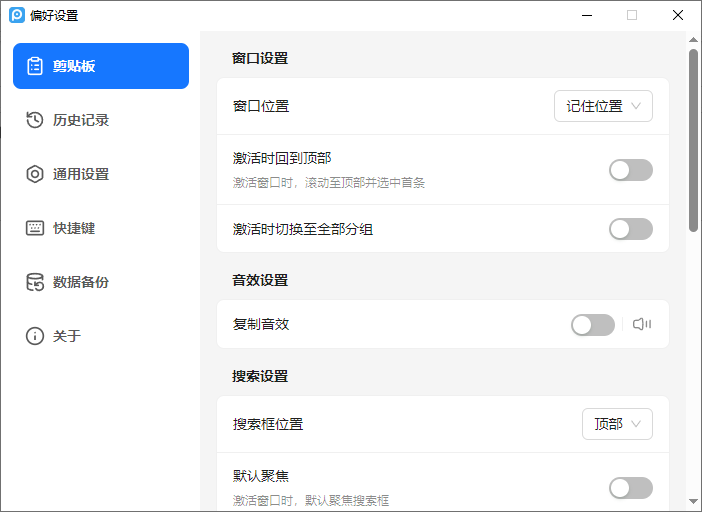Switch to the 通用设置 tab

81,174
